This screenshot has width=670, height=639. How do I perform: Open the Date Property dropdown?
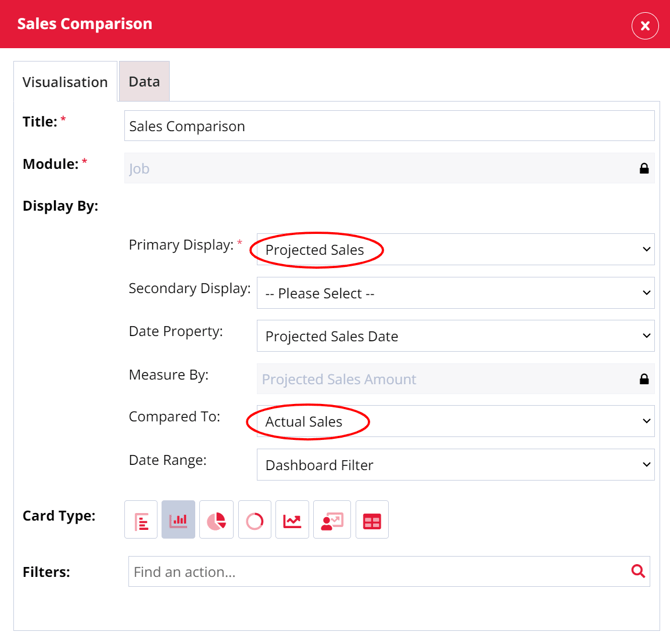click(x=455, y=336)
